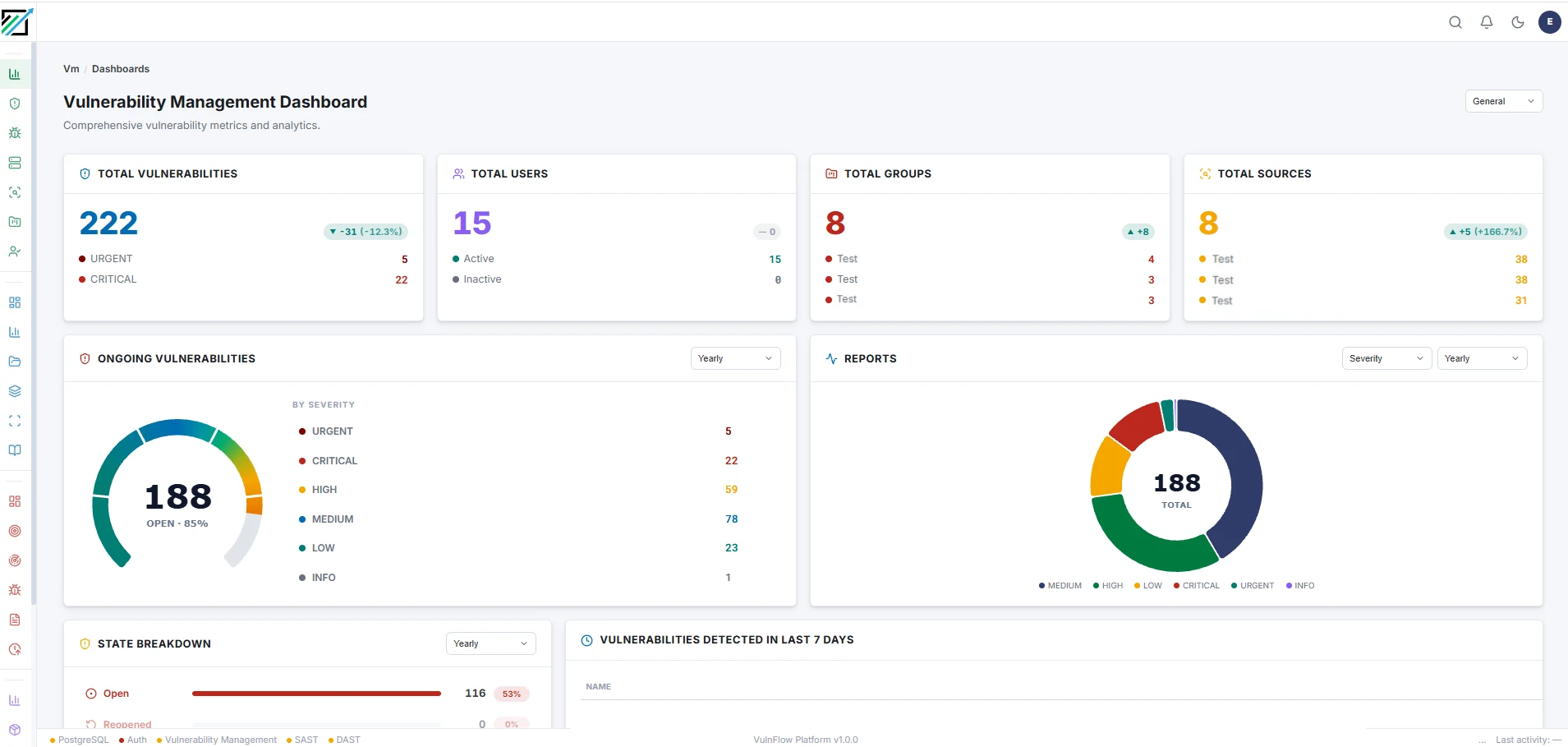Click the Vm breadcrumb link
The image size is (1568, 747).
click(71, 69)
